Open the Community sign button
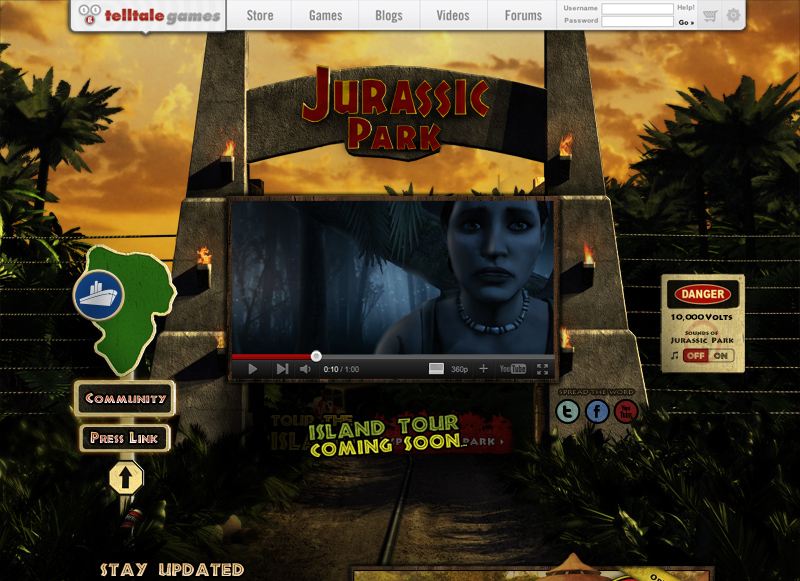Viewport: 800px width, 581px height. [126, 398]
